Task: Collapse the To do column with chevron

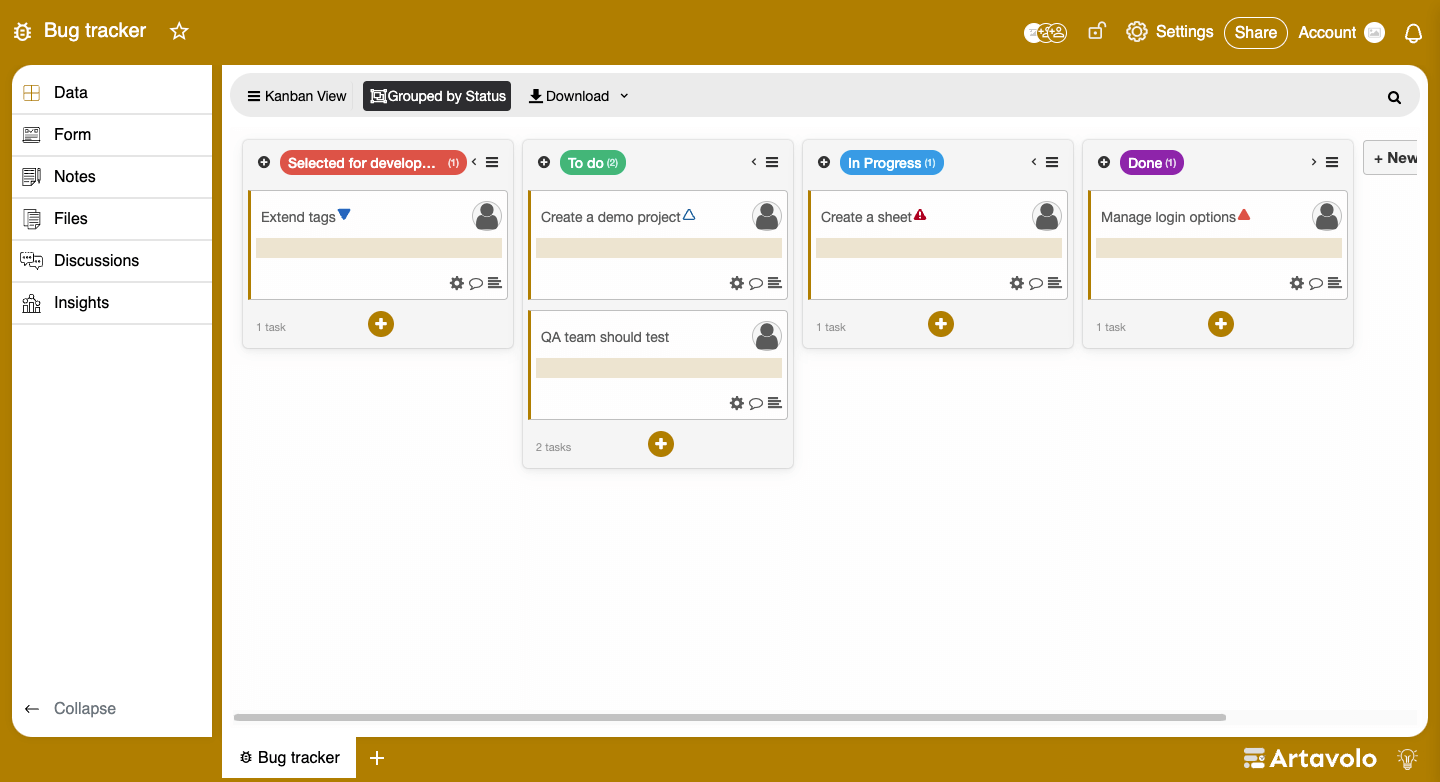Action: (x=754, y=162)
